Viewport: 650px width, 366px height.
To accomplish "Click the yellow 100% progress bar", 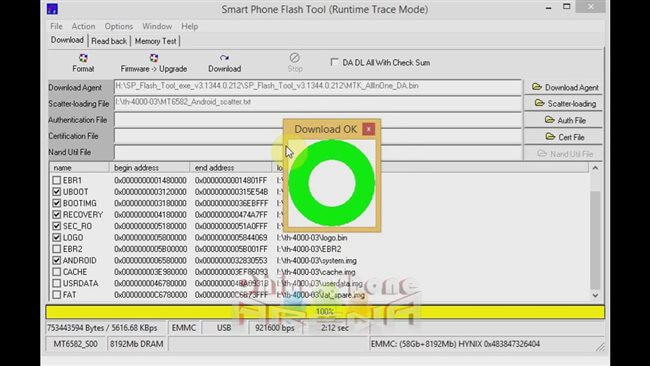I will [x=325, y=312].
